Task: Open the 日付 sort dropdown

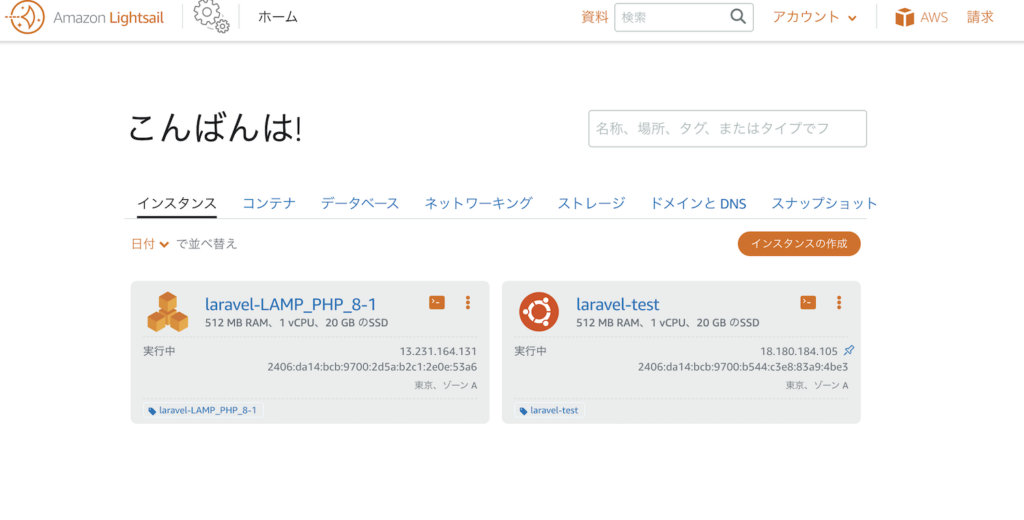Action: (150, 244)
